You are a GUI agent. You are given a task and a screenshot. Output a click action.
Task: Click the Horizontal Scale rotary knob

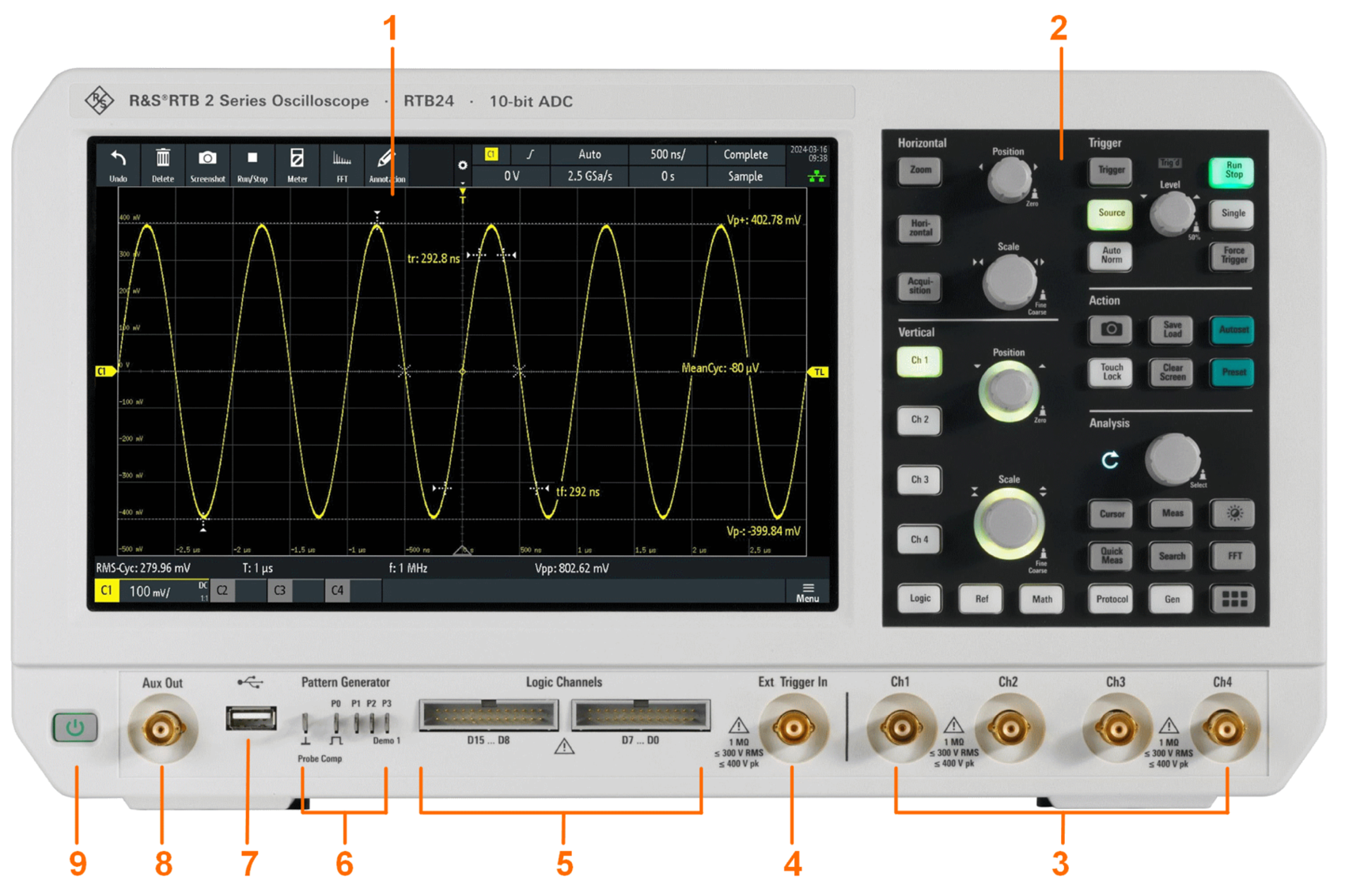(1009, 282)
